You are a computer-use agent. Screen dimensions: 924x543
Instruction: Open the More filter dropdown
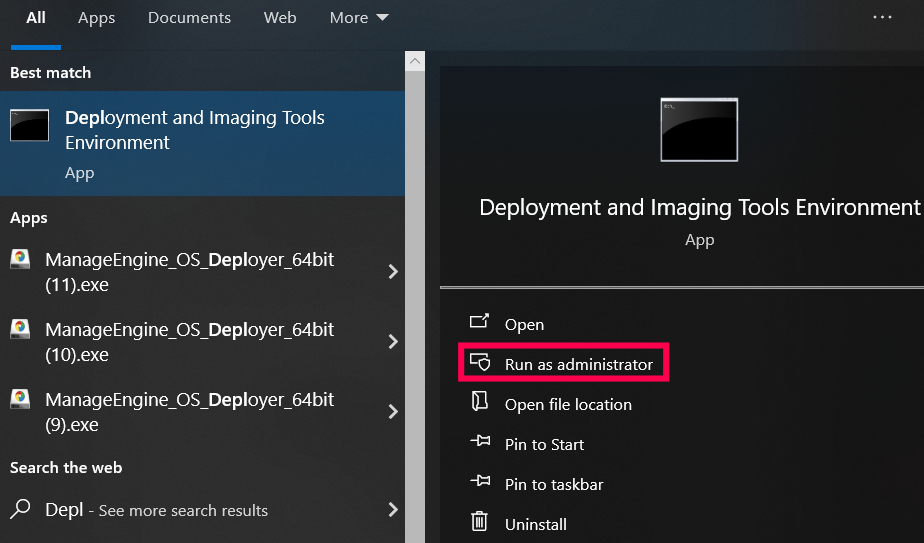coord(359,18)
